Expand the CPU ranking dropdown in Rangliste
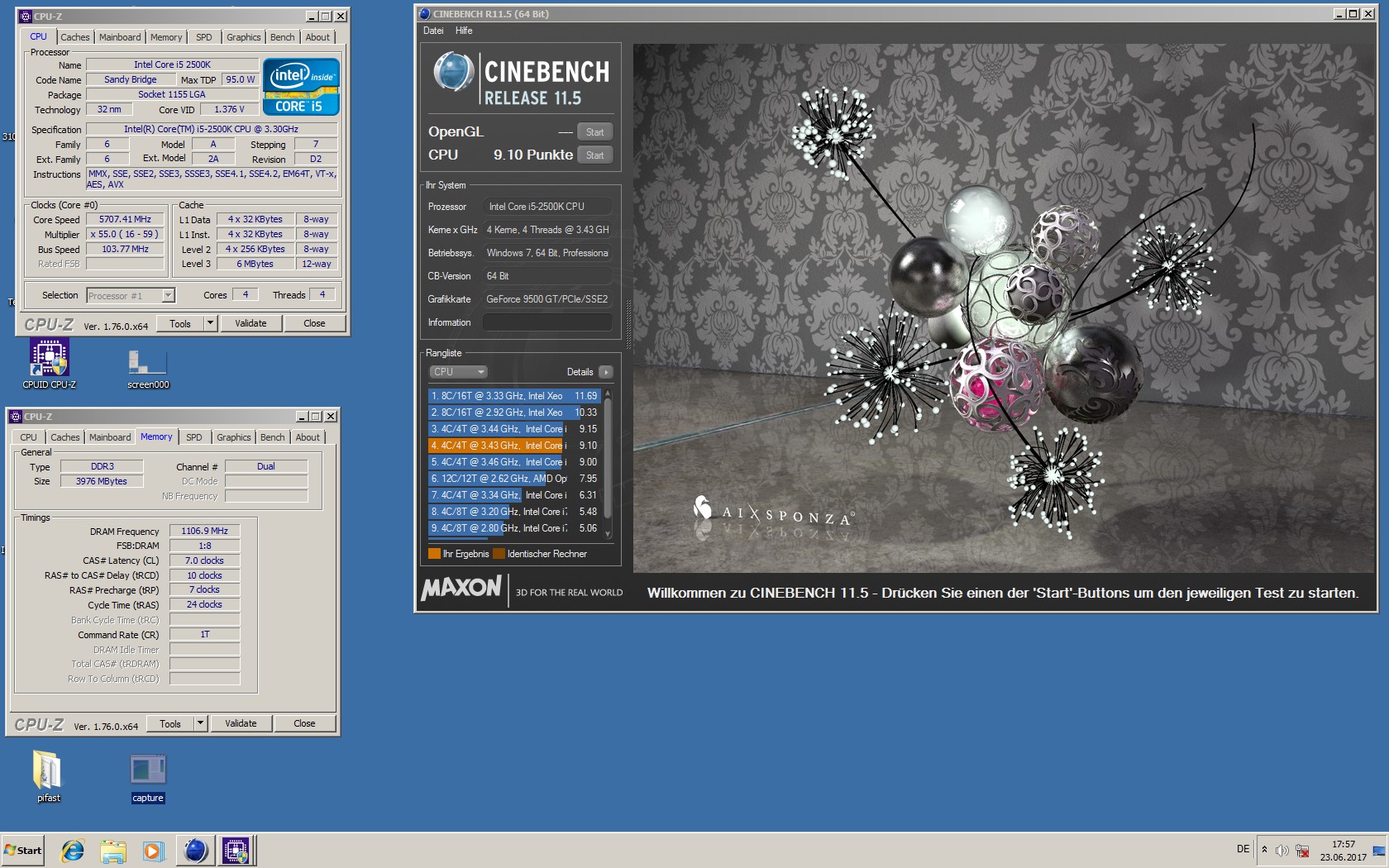This screenshot has height=868, width=1389. pyautogui.click(x=458, y=372)
